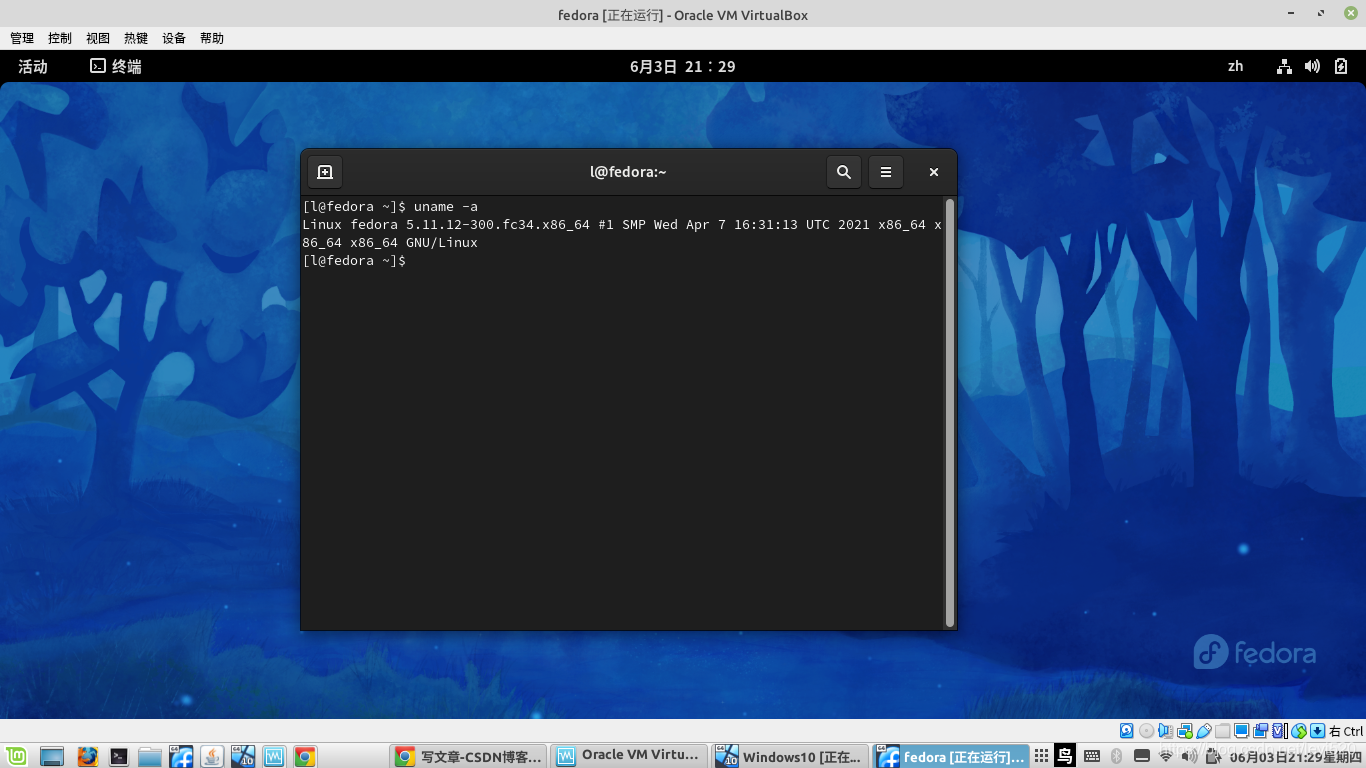Switch to the Oracle VM Virtu... taskbar window
Screen dimensions: 1366x768
629,756
